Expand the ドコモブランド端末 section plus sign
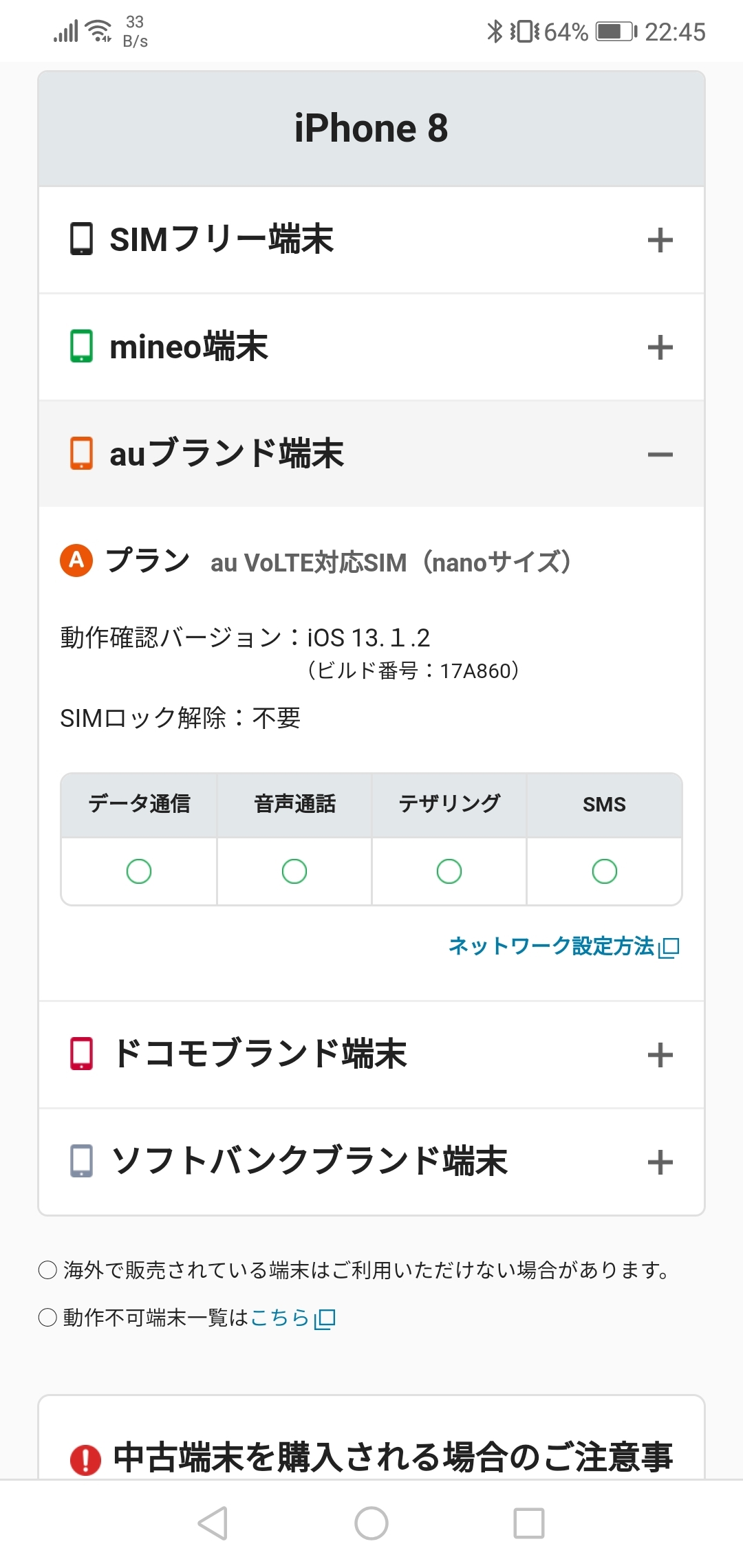This screenshot has height=1568, width=743. coord(660,1054)
